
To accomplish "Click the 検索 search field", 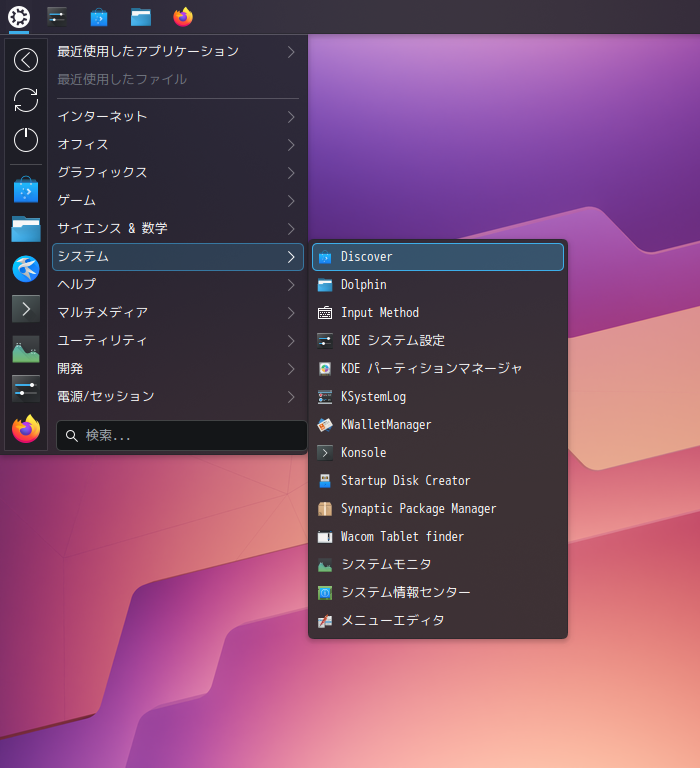I will [182, 435].
